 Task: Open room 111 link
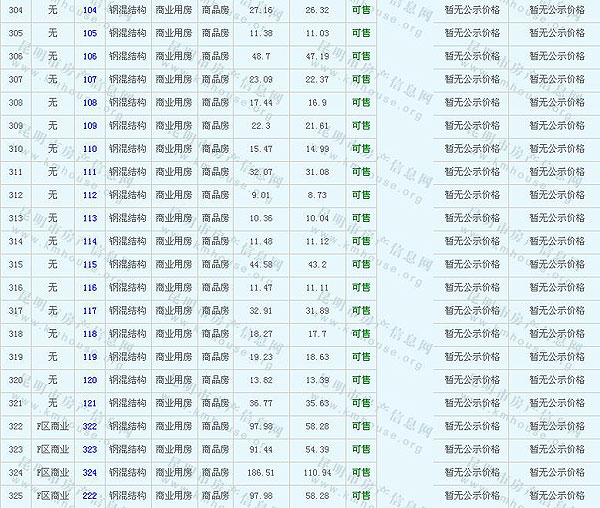coord(90,172)
